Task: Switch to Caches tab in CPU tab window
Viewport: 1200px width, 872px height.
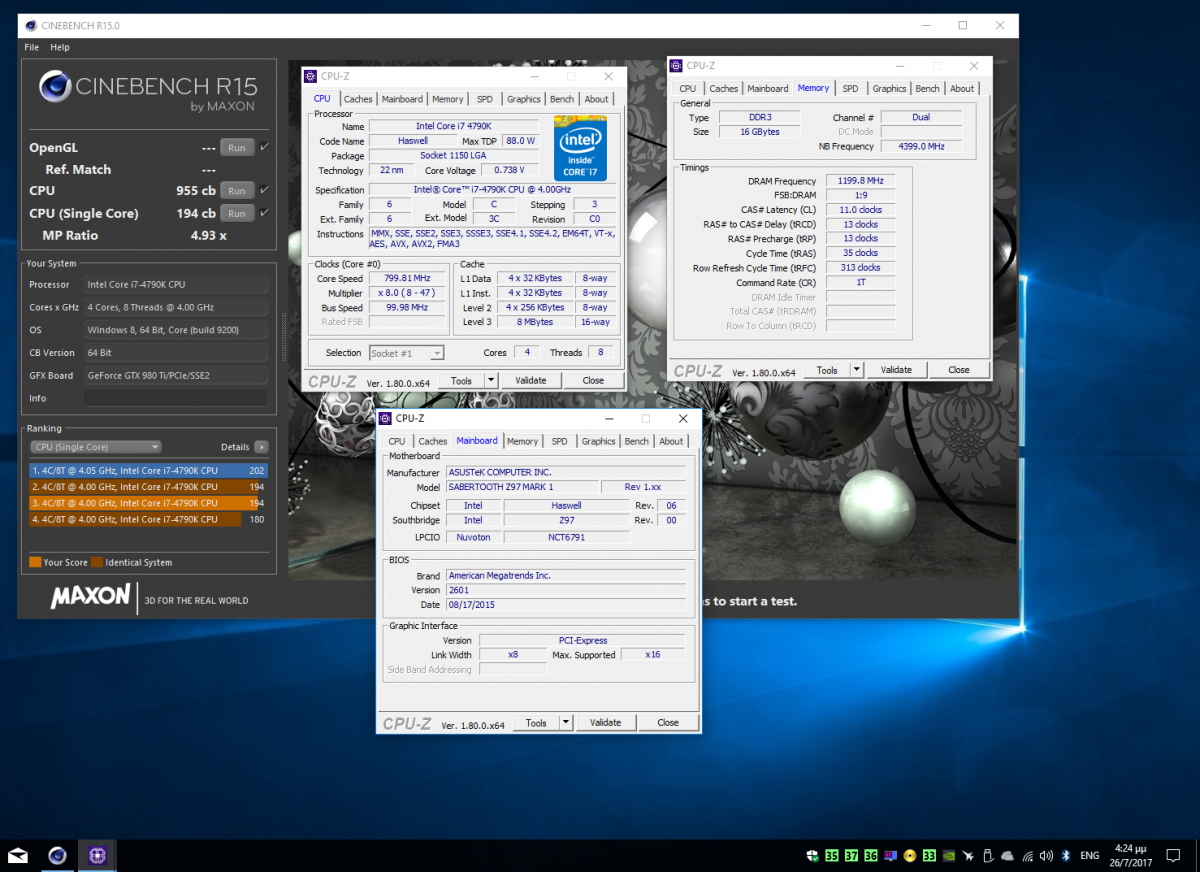Action: pos(358,99)
